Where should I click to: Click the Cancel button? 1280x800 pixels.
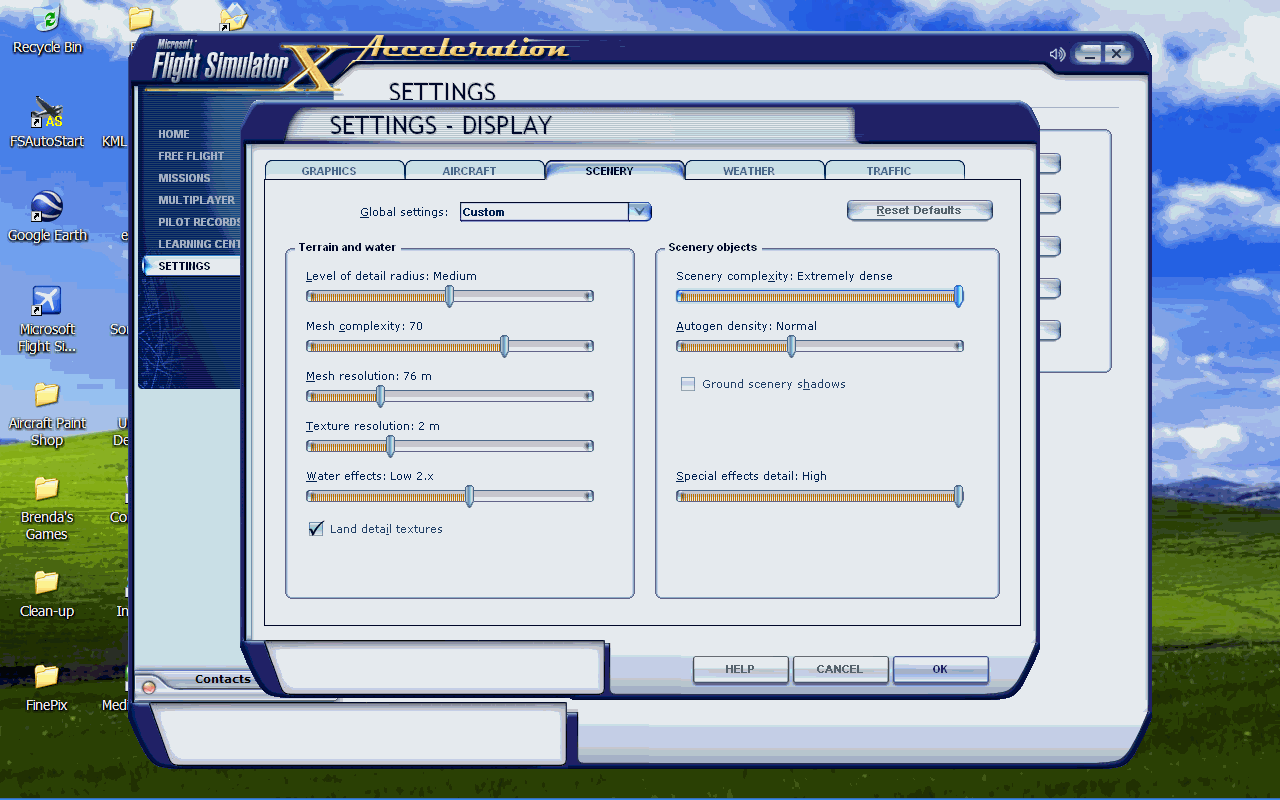coord(840,669)
